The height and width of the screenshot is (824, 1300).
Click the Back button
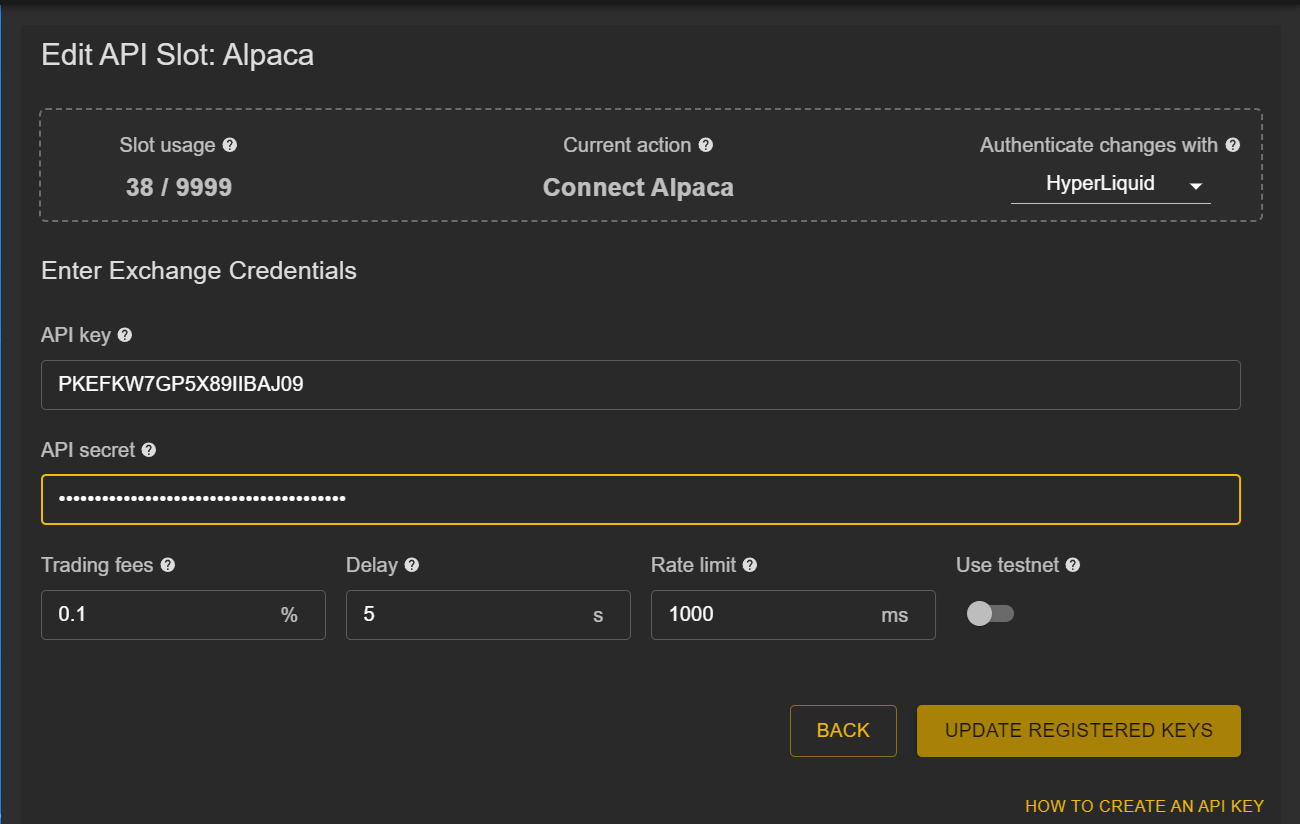pyautogui.click(x=843, y=731)
